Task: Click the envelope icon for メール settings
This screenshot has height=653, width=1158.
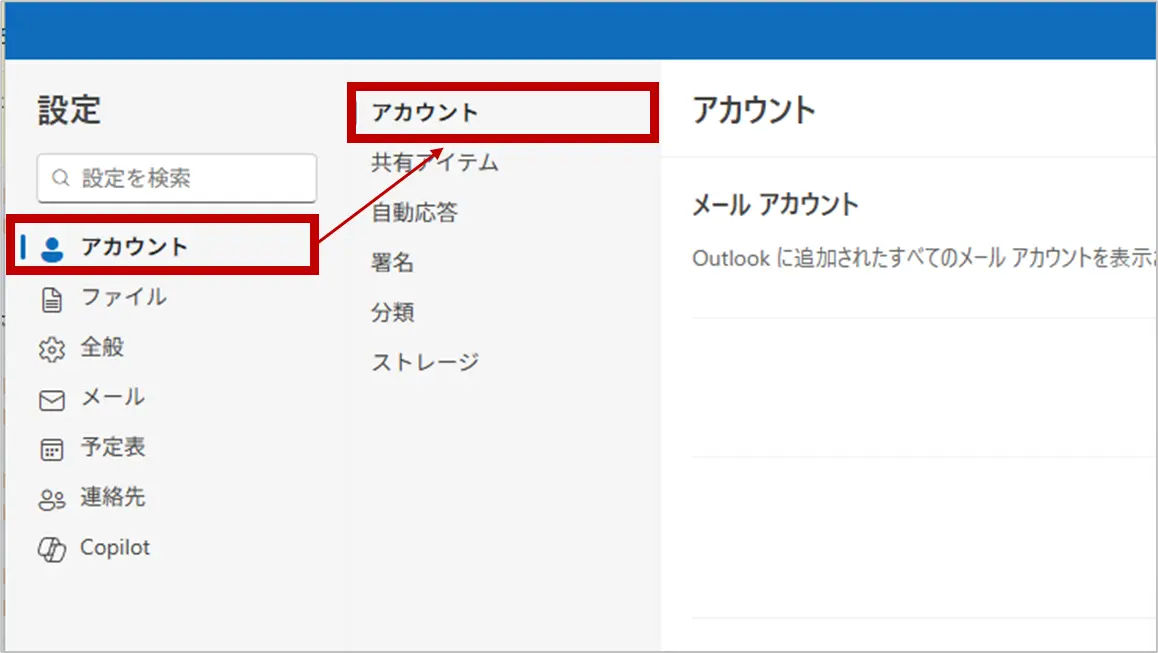Action: tap(51, 399)
